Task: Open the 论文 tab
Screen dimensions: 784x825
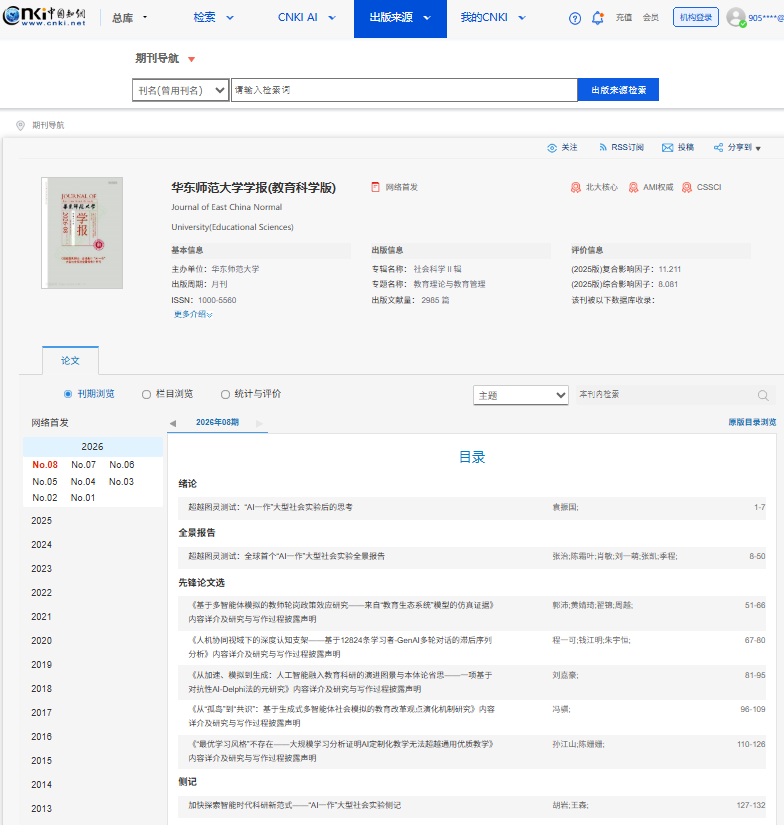Action: point(70,360)
